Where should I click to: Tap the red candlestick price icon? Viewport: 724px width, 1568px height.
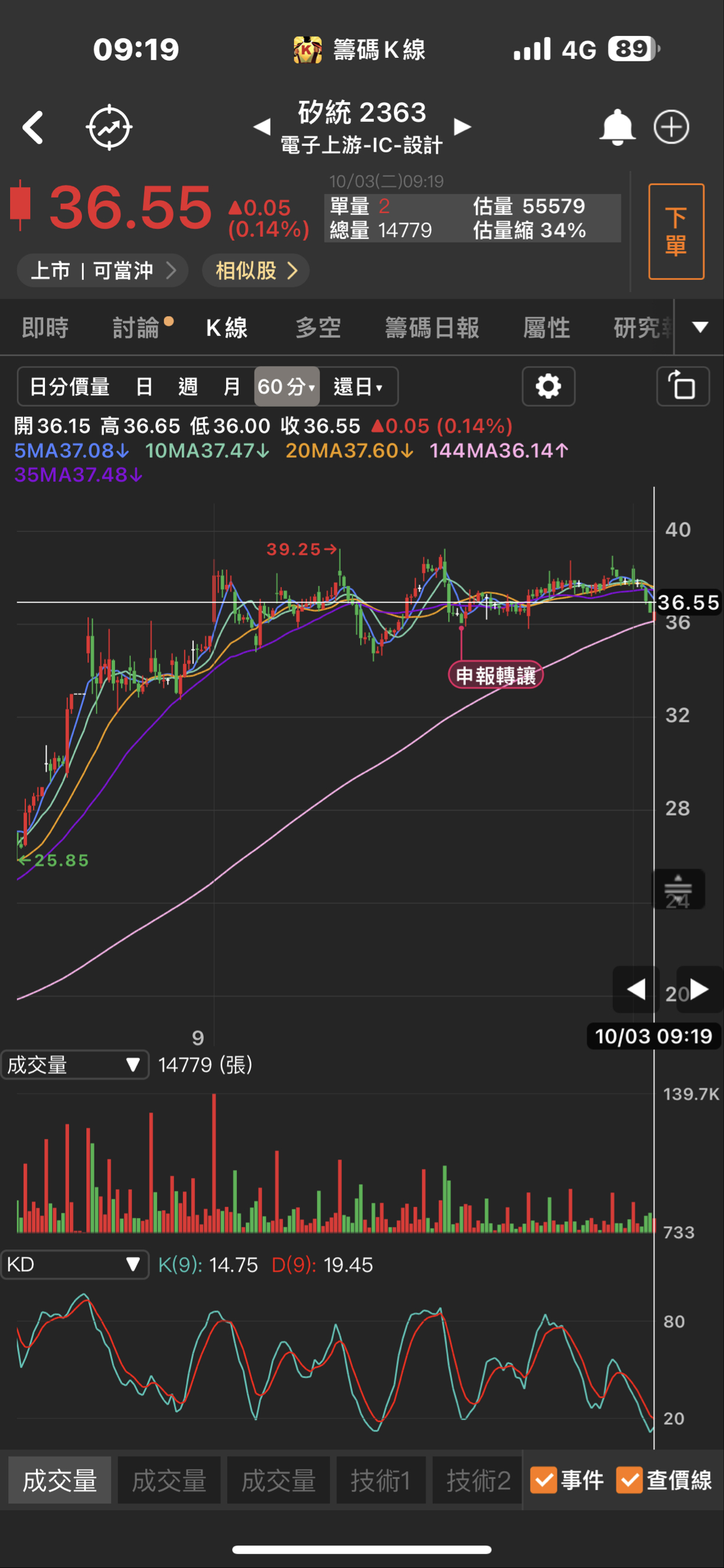point(21,205)
